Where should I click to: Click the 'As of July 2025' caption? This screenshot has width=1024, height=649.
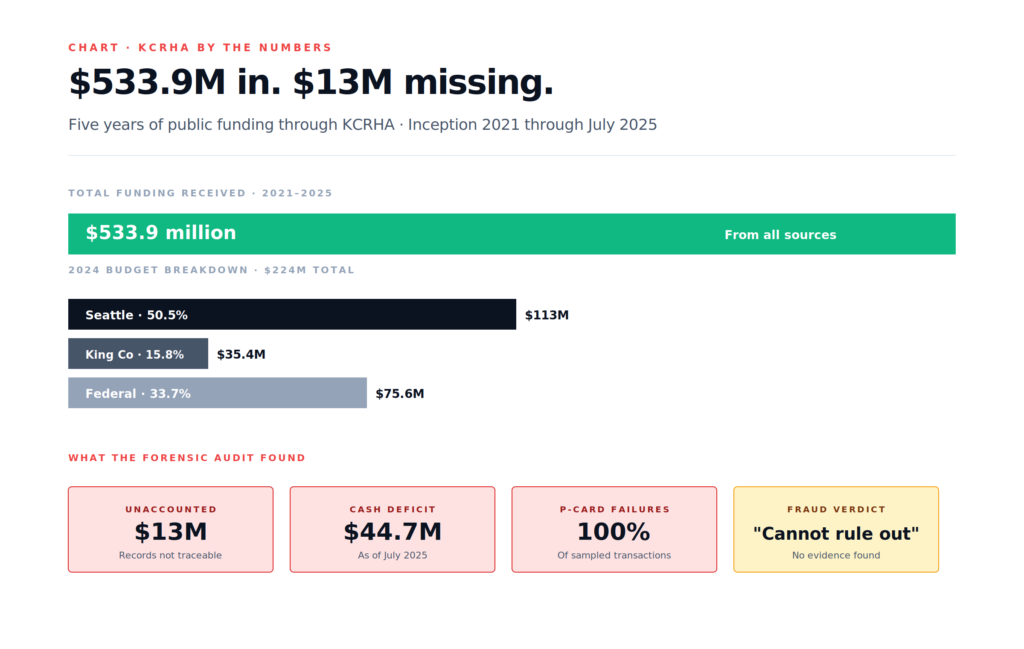pos(392,556)
